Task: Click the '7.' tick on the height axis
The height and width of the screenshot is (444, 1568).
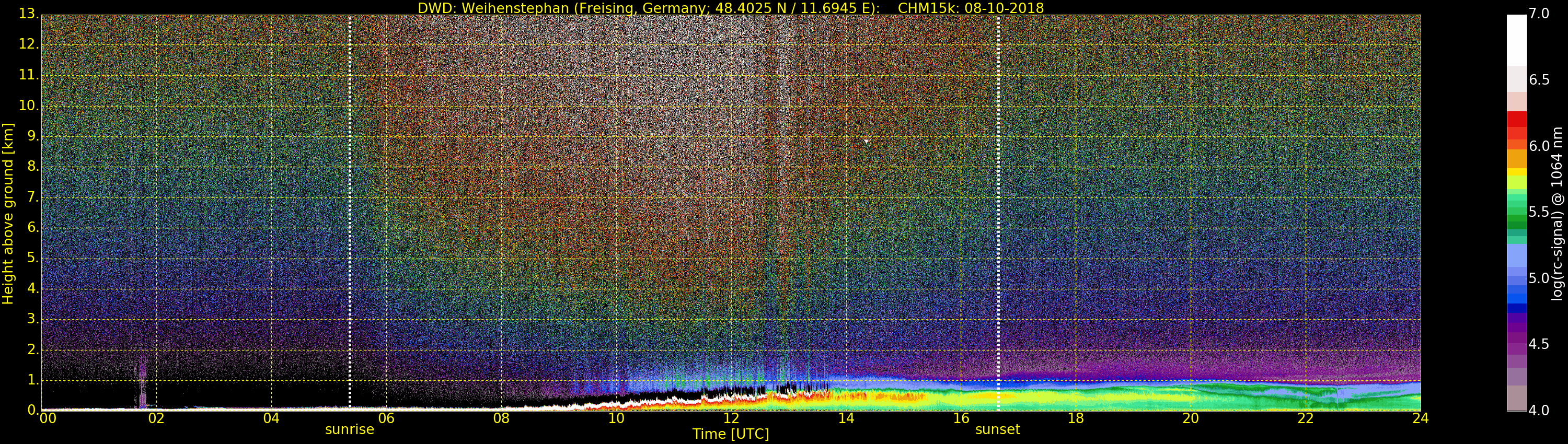Action: click(x=33, y=197)
